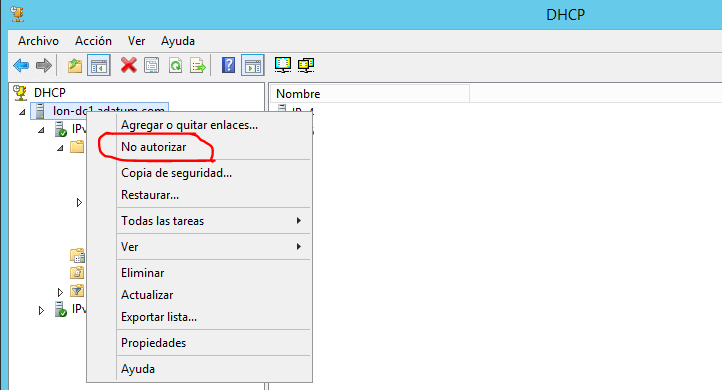Image resolution: width=722 pixels, height=390 pixels.
Task: Click the blue Help question mark icon
Action: [228, 65]
